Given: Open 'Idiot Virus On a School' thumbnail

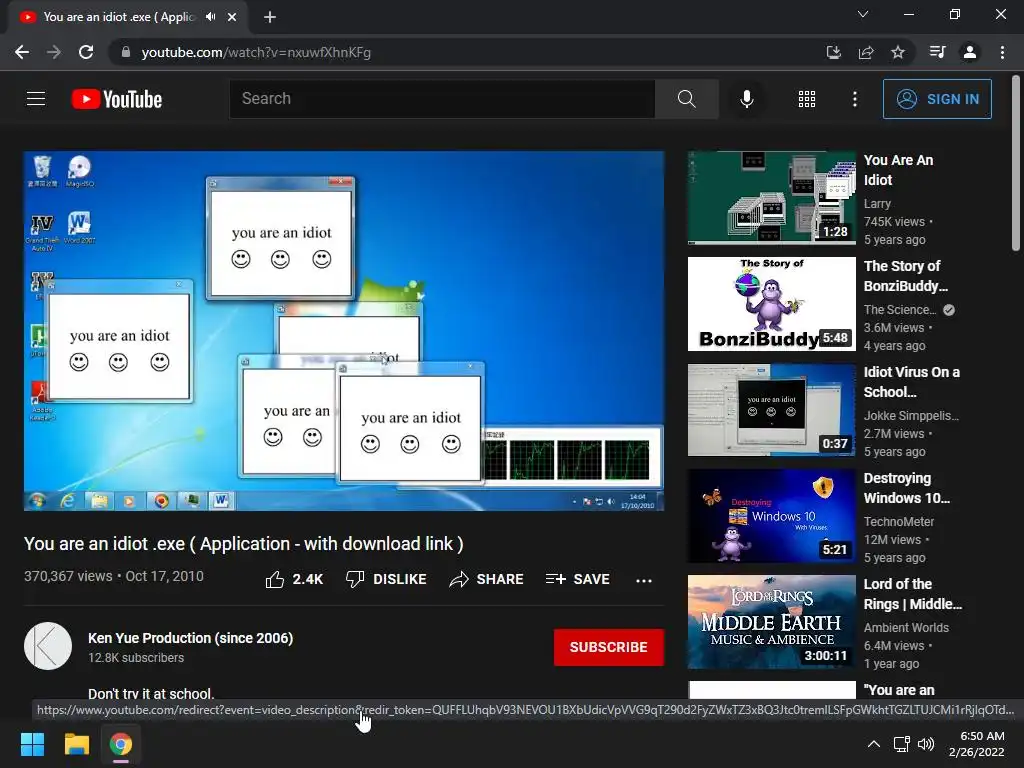Looking at the screenshot, I should (771, 409).
